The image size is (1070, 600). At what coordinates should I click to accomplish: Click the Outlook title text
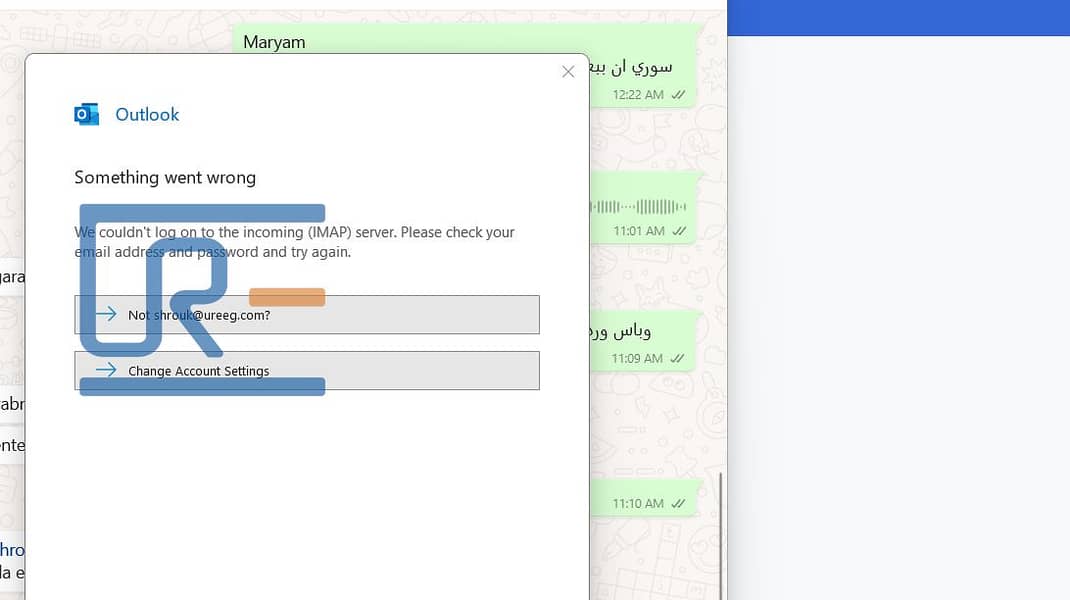coord(147,114)
